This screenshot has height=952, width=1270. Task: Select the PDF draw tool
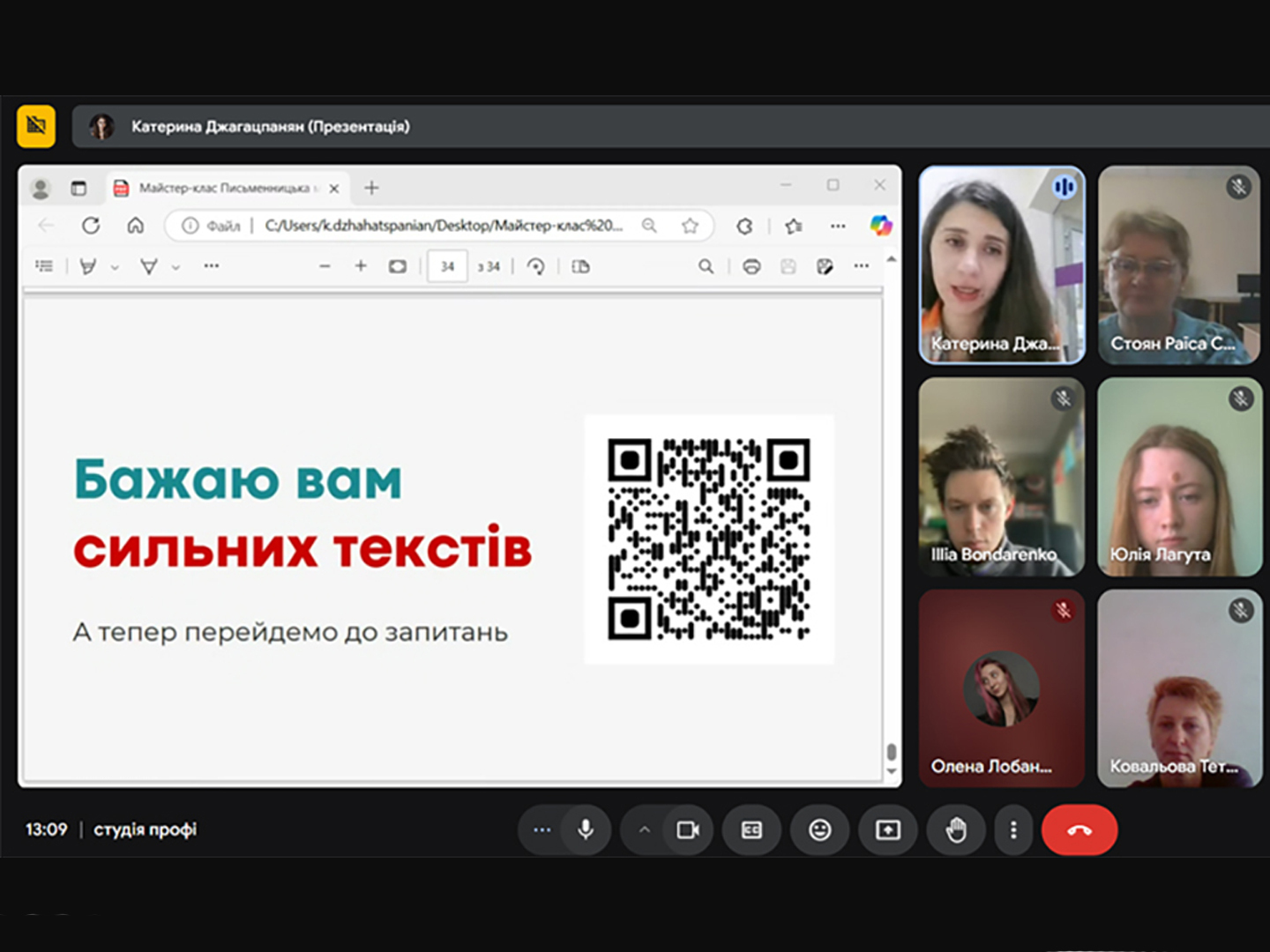click(149, 266)
